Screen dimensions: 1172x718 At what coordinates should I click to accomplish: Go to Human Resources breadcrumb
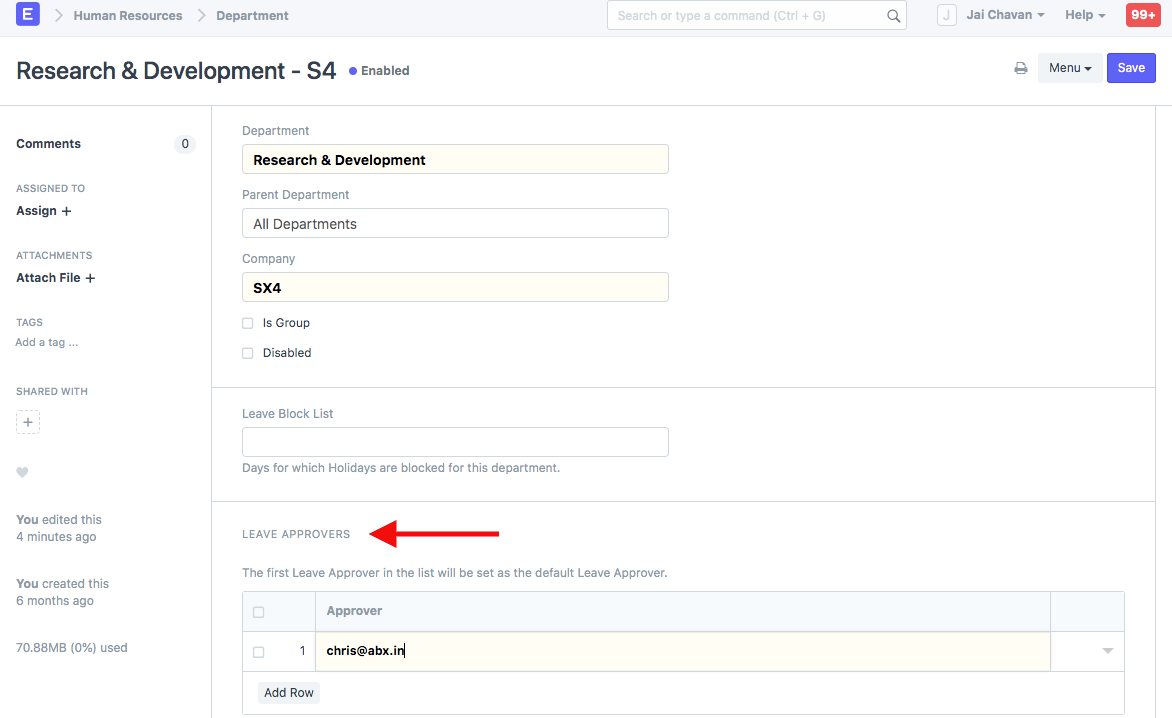point(128,15)
